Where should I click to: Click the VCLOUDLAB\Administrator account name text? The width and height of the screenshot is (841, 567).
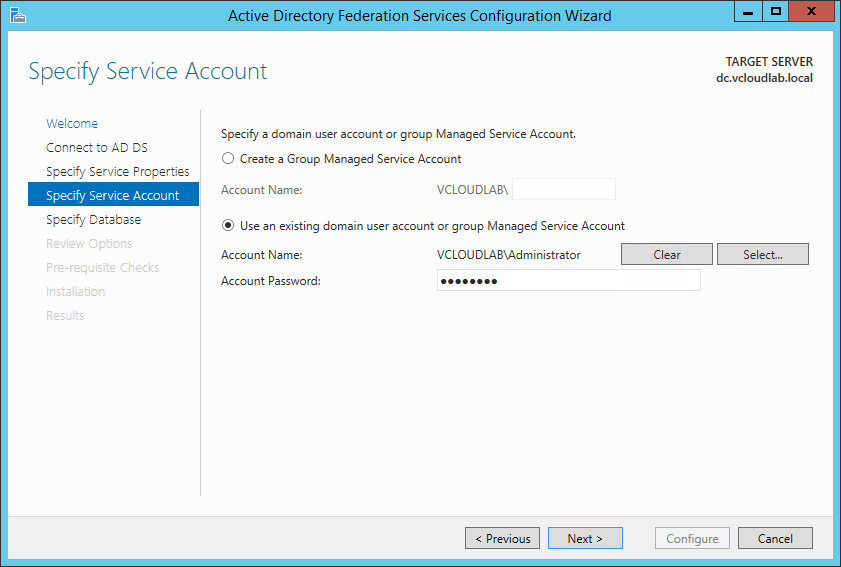pos(508,255)
